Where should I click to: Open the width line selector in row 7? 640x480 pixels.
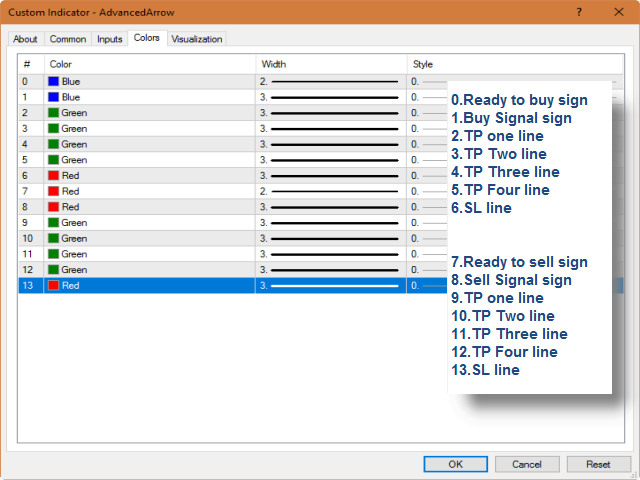pos(330,191)
